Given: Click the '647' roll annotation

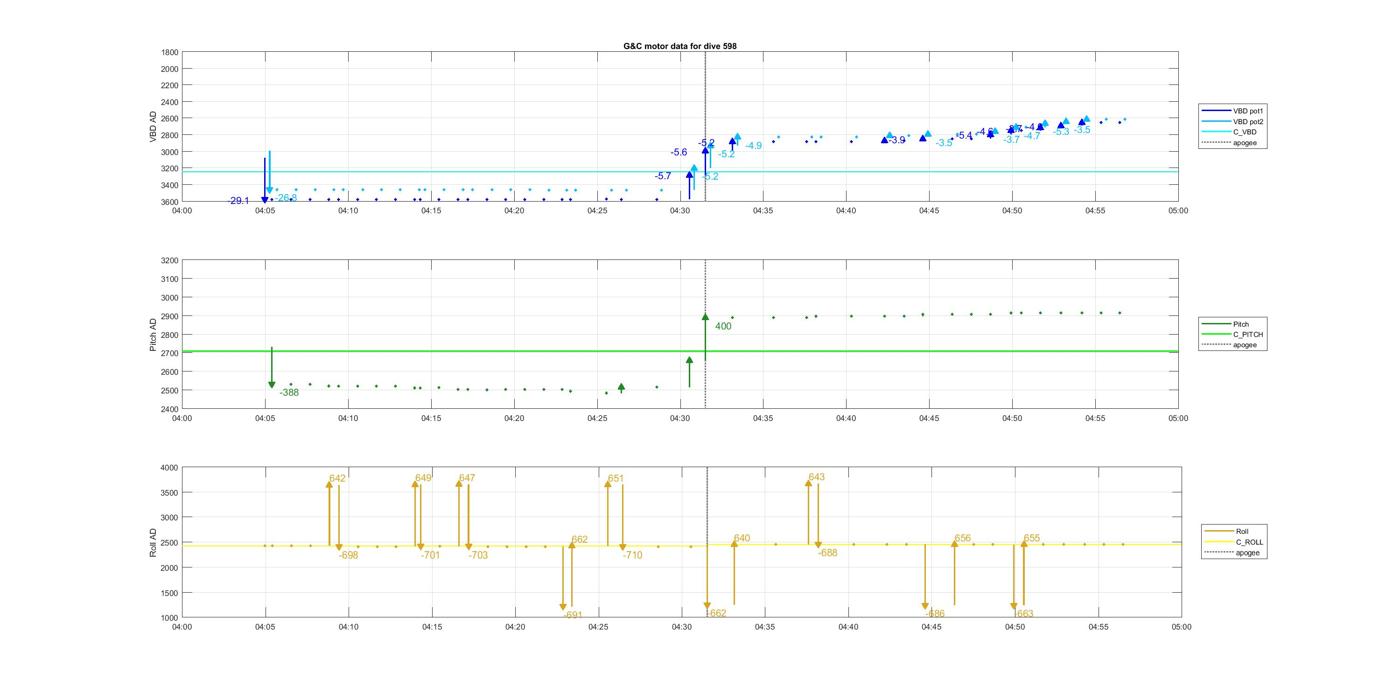Looking at the screenshot, I should click(x=467, y=478).
